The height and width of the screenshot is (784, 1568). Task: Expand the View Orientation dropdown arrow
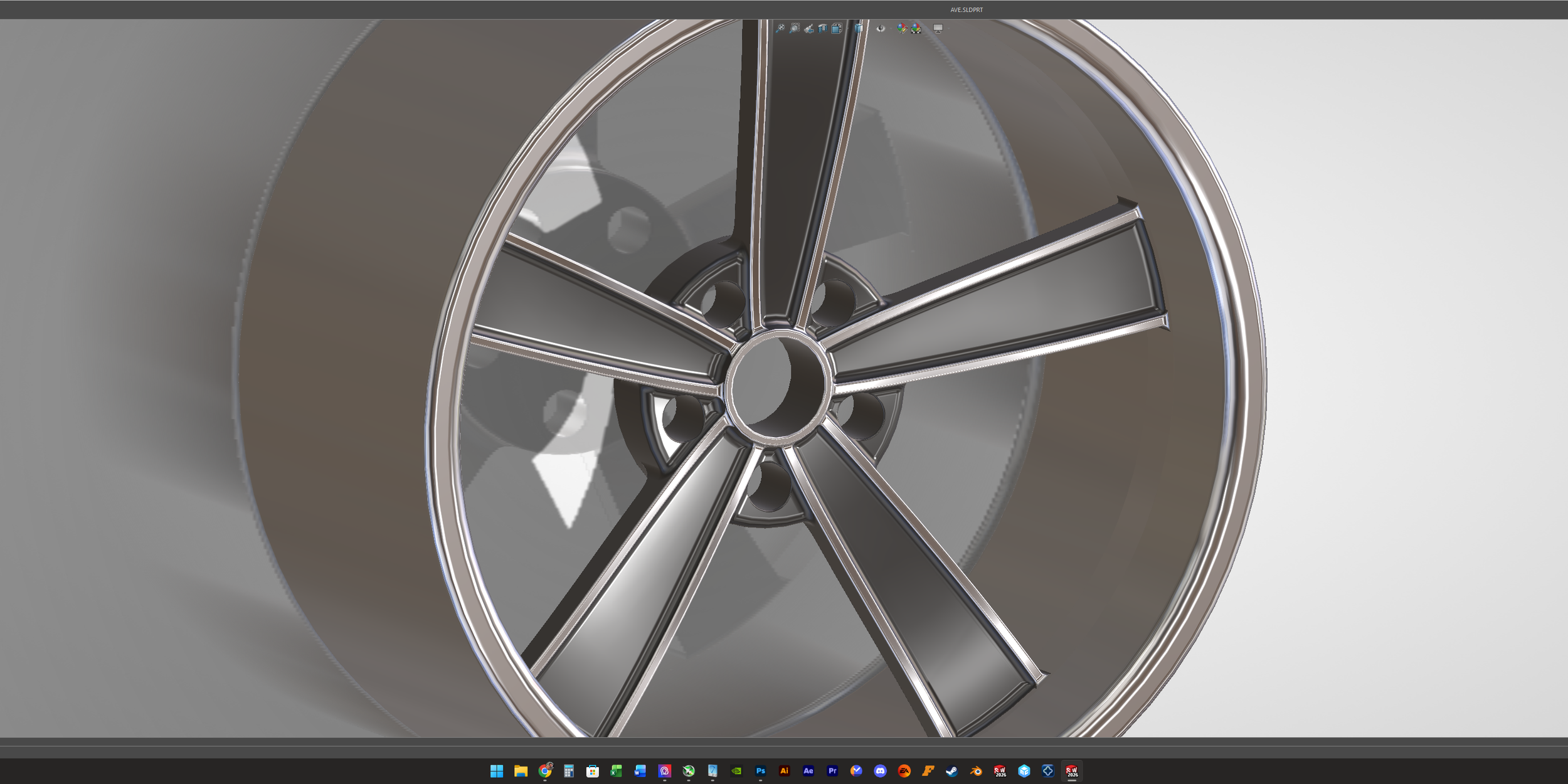[848, 28]
